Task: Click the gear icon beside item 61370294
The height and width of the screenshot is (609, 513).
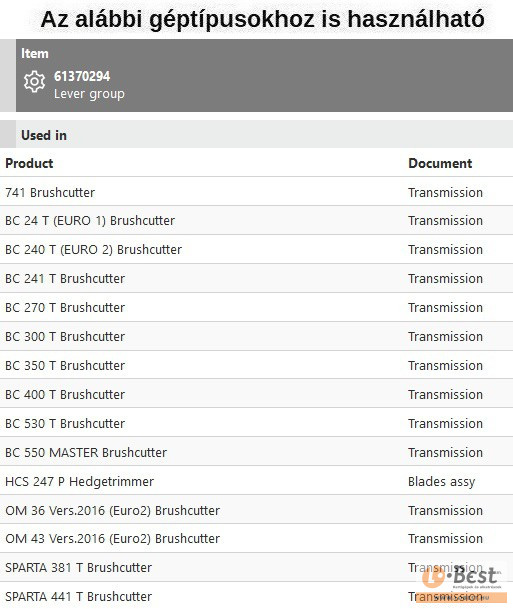Action: click(34, 82)
